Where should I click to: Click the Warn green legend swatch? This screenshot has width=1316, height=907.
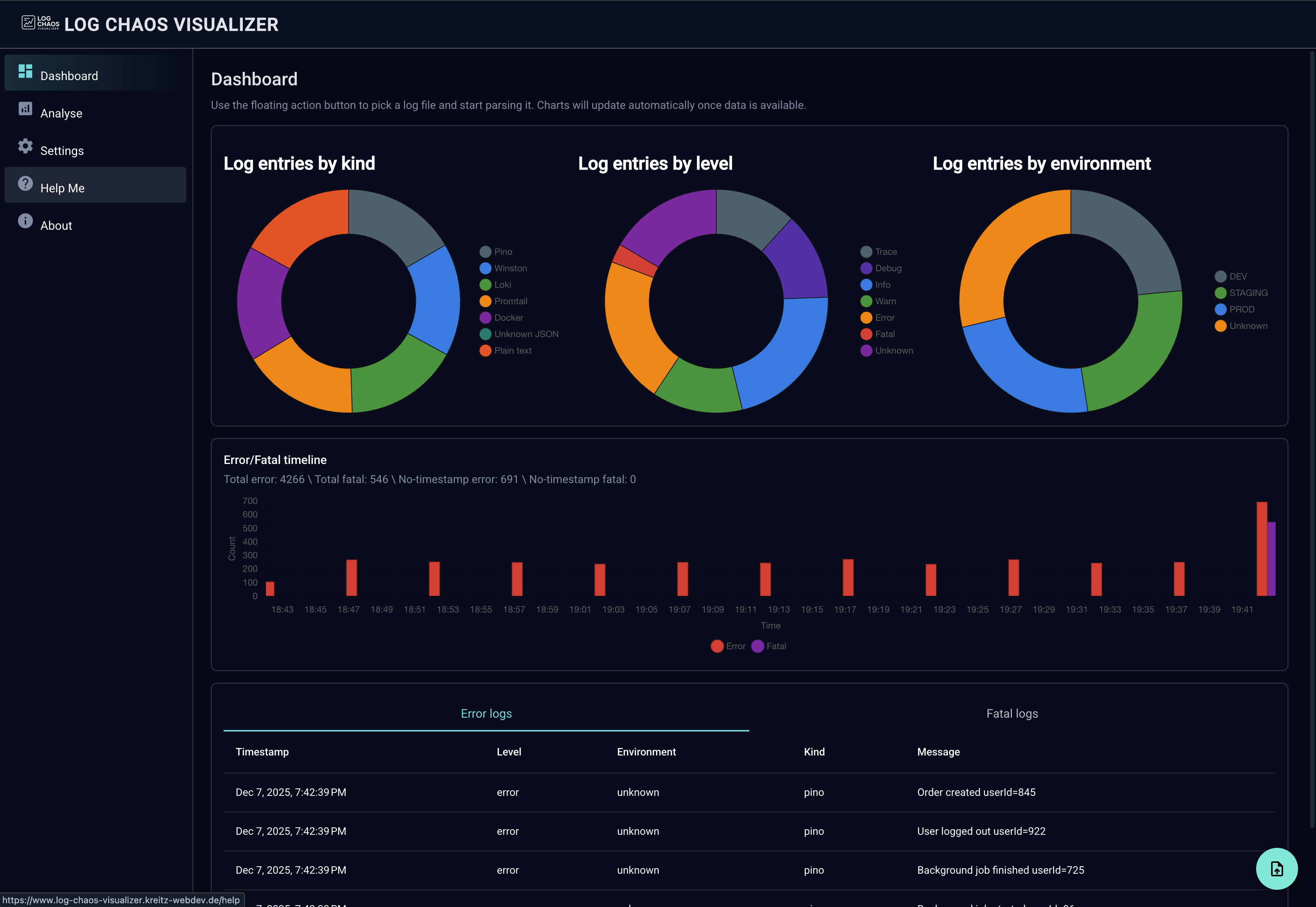[866, 301]
